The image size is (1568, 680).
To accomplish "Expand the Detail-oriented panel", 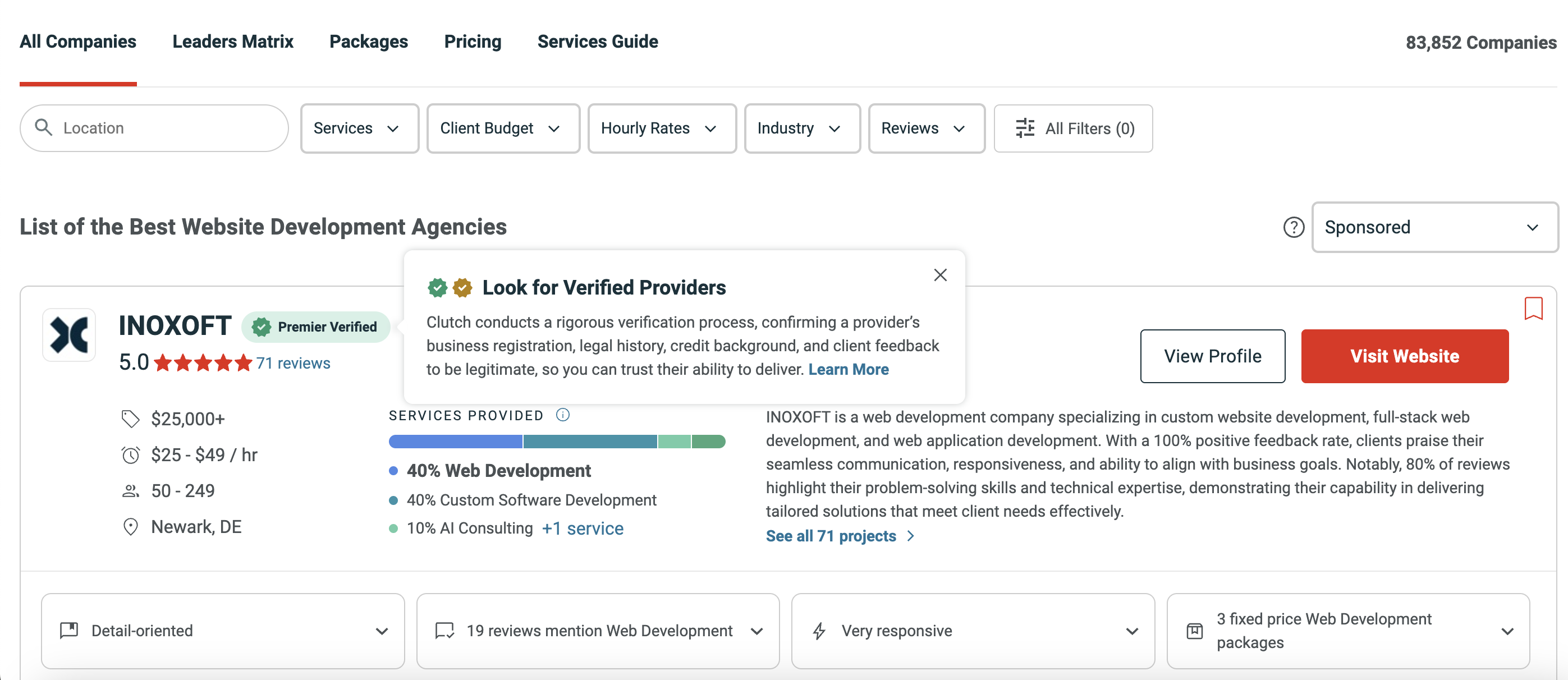I will click(222, 631).
